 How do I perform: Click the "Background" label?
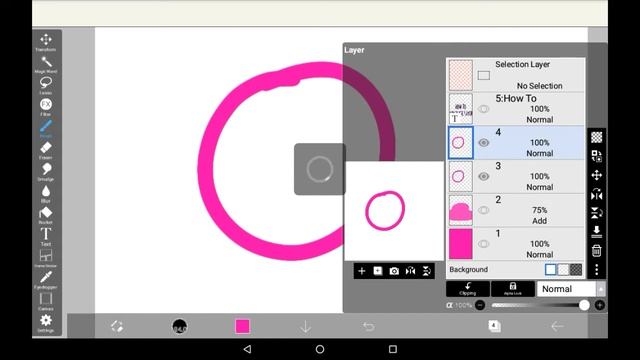(469, 269)
